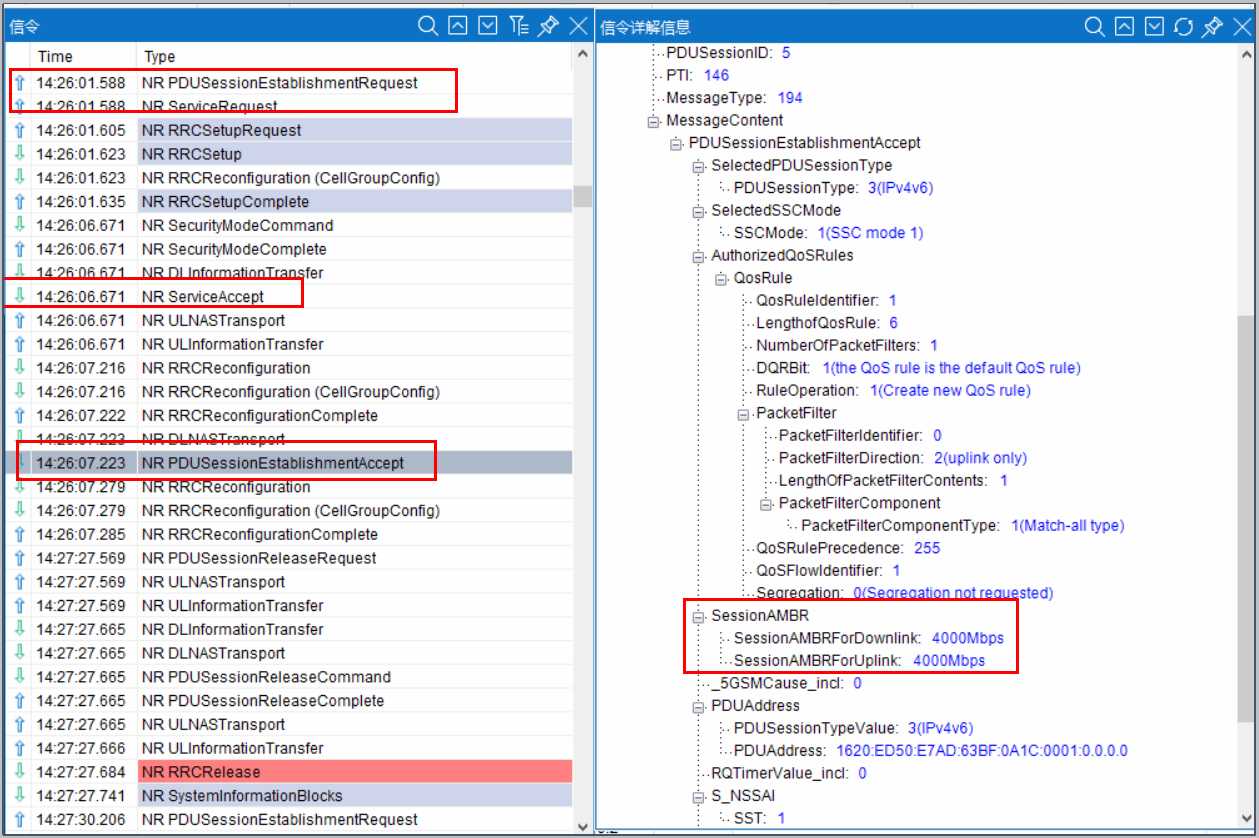The height and width of the screenshot is (838, 1259).
Task: Pin the 信令 panel with the pushpin icon
Action: coord(548,27)
